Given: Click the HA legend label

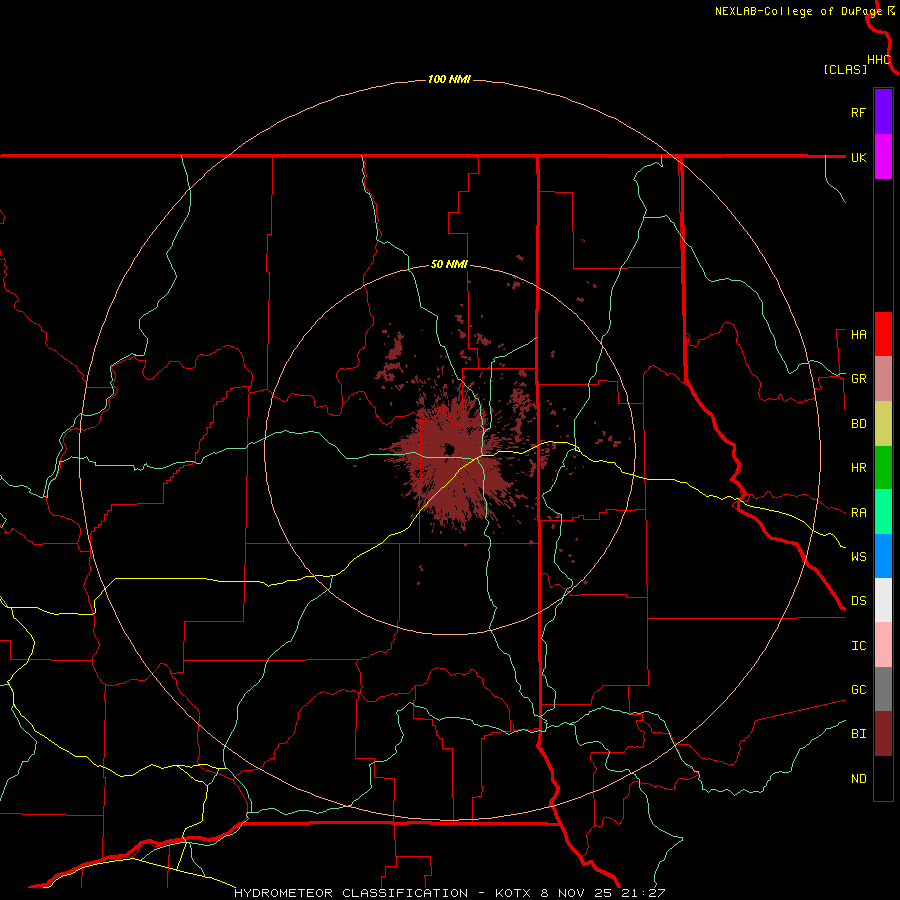Looking at the screenshot, I should pos(859,335).
